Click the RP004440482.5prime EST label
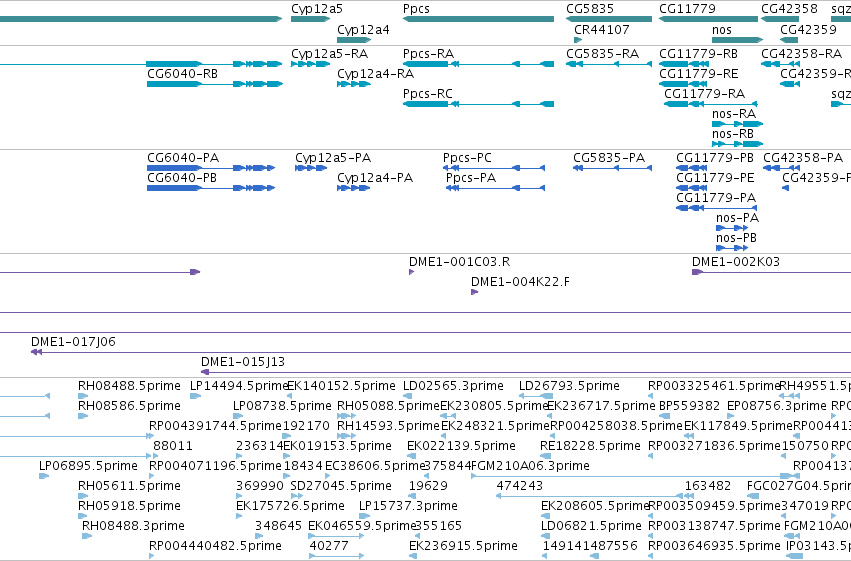The image size is (851, 561). click(x=215, y=546)
